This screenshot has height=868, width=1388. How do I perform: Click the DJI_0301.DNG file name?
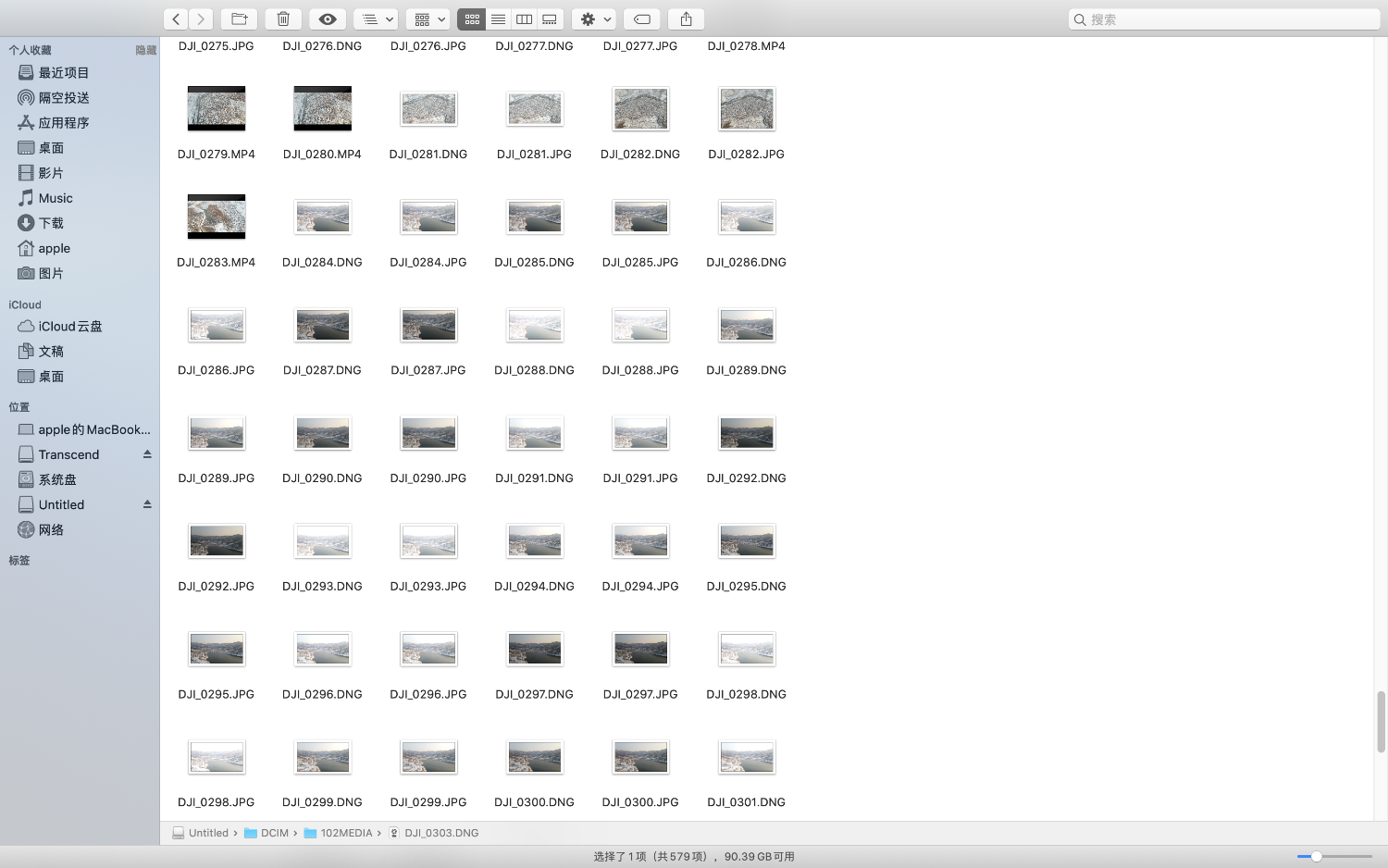point(747,802)
